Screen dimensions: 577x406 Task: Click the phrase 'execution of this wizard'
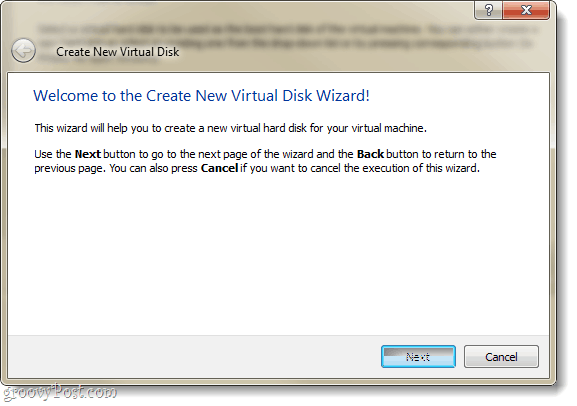pyautogui.click(x=421, y=168)
